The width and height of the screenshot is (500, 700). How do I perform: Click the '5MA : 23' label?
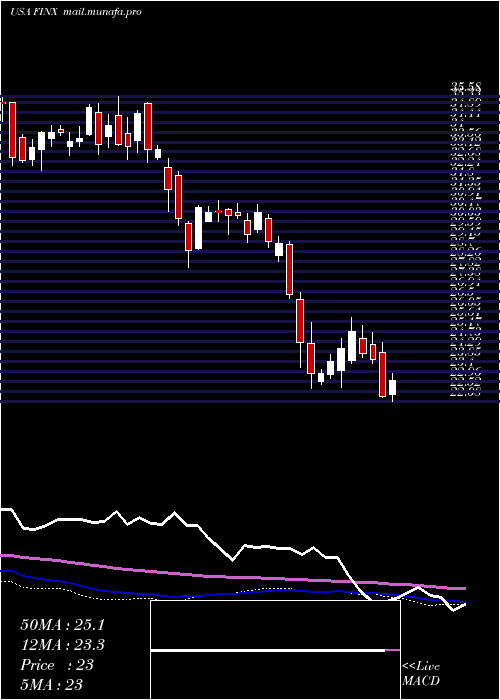[x=51, y=684]
